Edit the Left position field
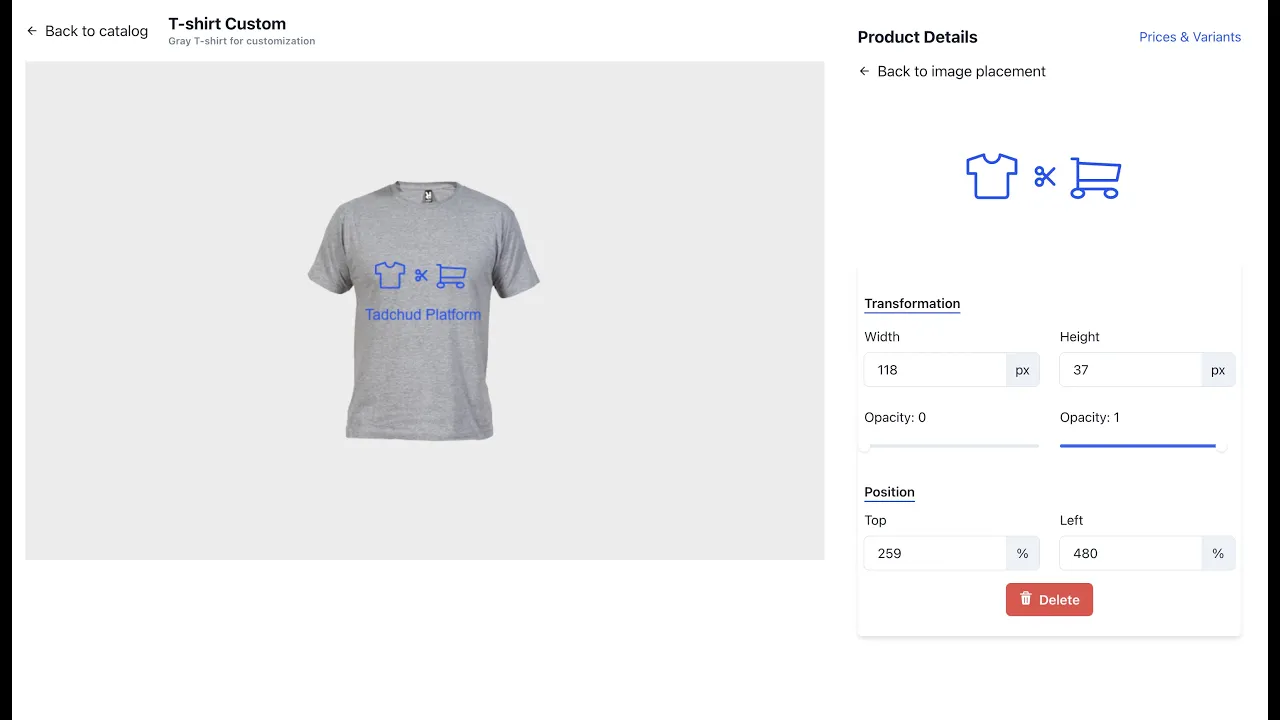The width and height of the screenshot is (1280, 720). coord(1130,553)
